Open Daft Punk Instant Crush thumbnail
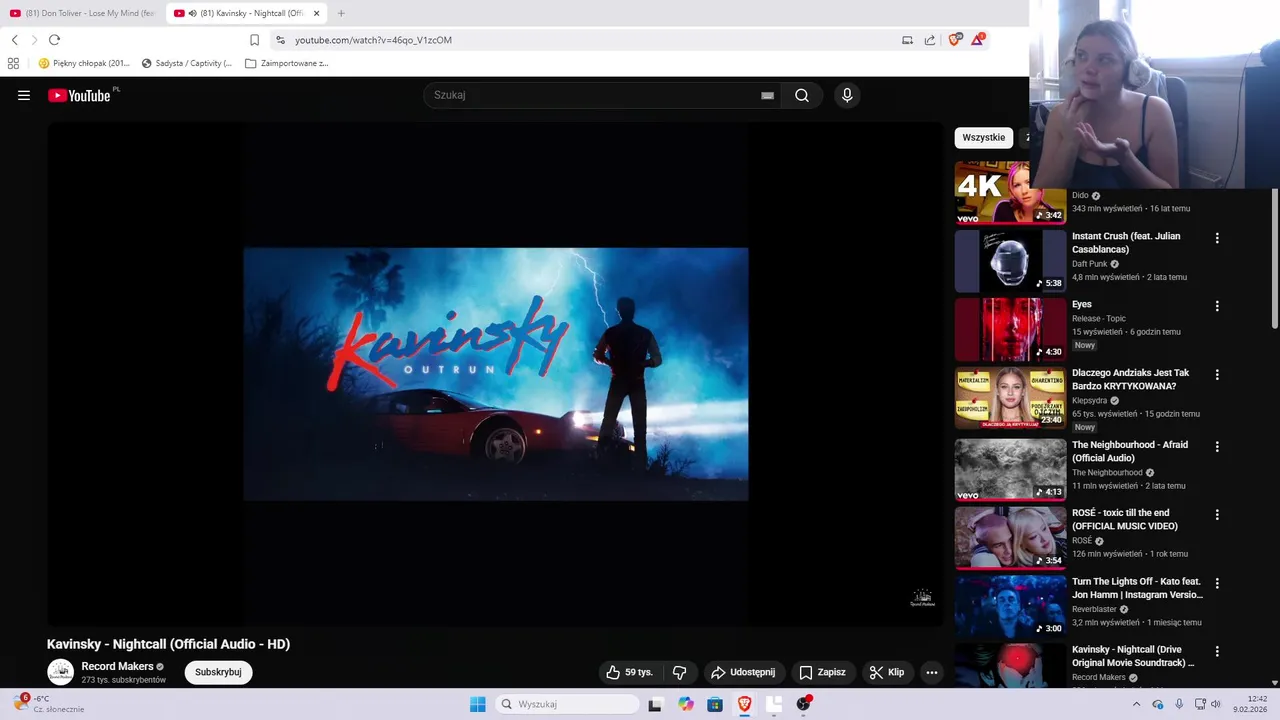Screen dimensions: 1280x720 [x=1010, y=260]
